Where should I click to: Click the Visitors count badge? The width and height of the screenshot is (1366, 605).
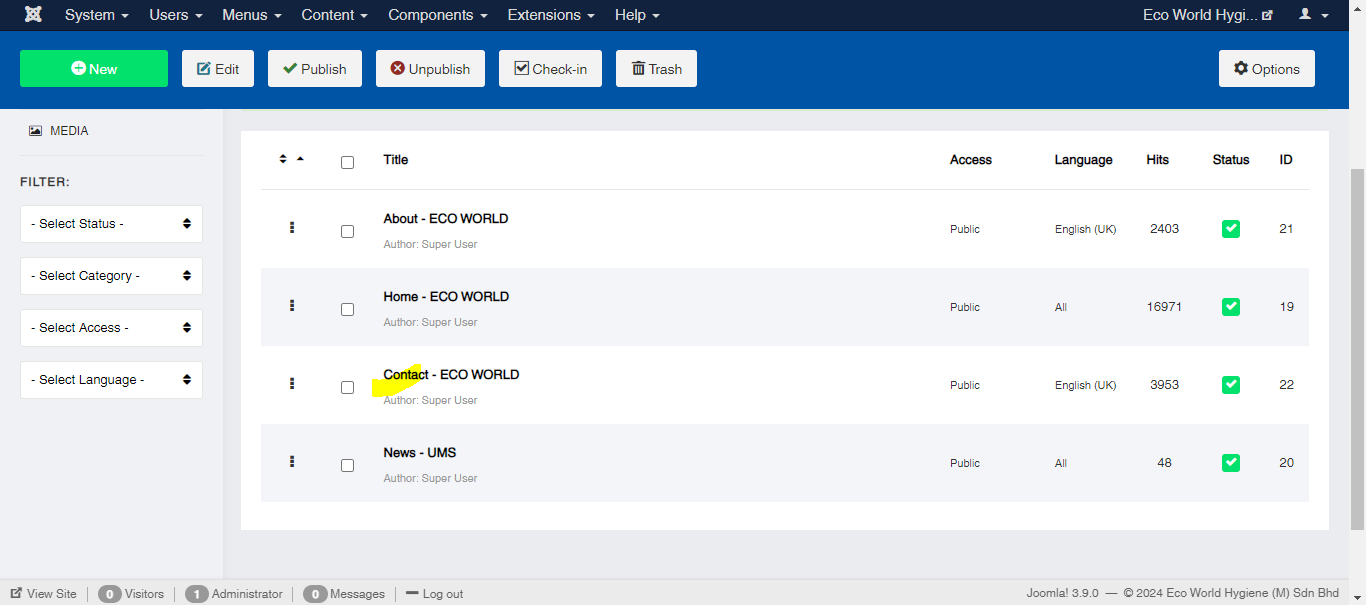tap(110, 593)
